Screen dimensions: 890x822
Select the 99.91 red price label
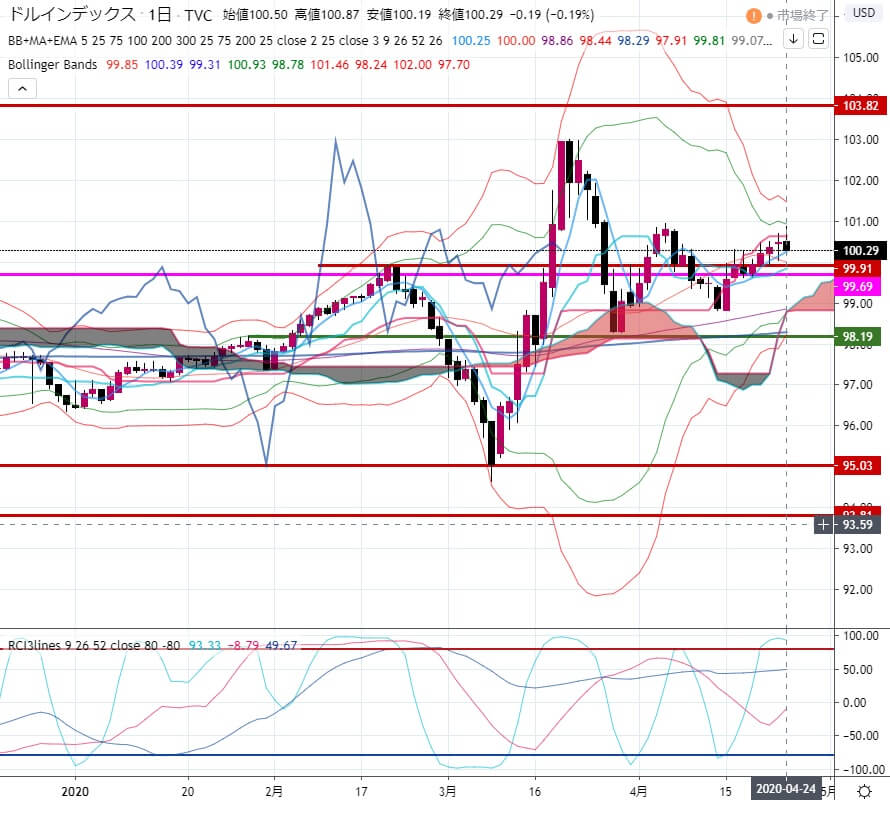coord(857,268)
